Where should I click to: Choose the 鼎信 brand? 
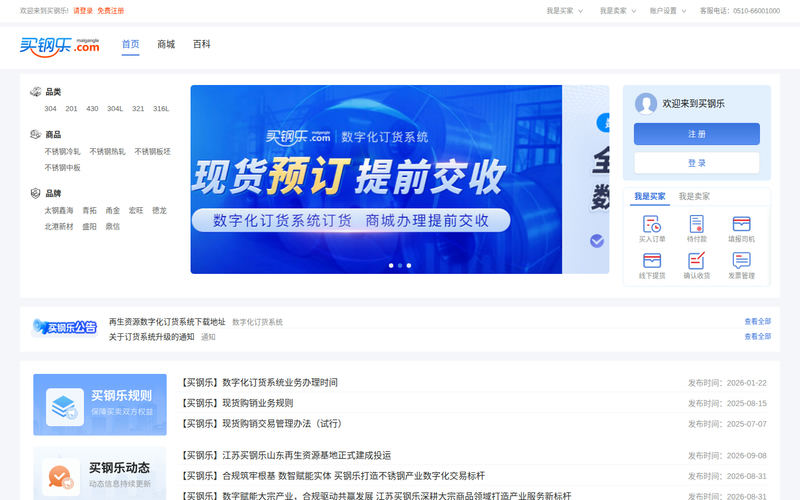[113, 227]
